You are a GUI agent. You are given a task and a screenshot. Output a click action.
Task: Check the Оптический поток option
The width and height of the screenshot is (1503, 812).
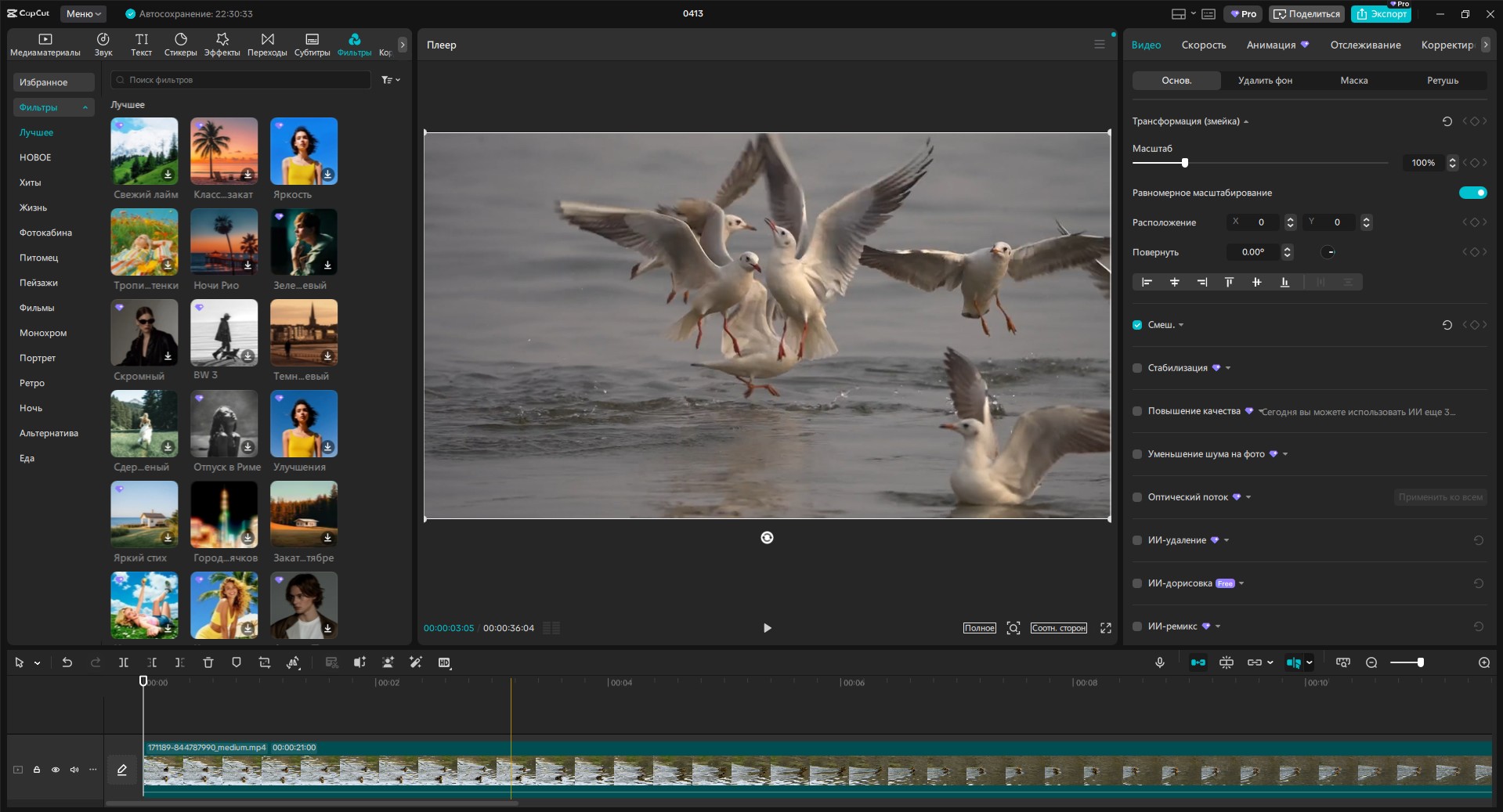pyautogui.click(x=1137, y=497)
